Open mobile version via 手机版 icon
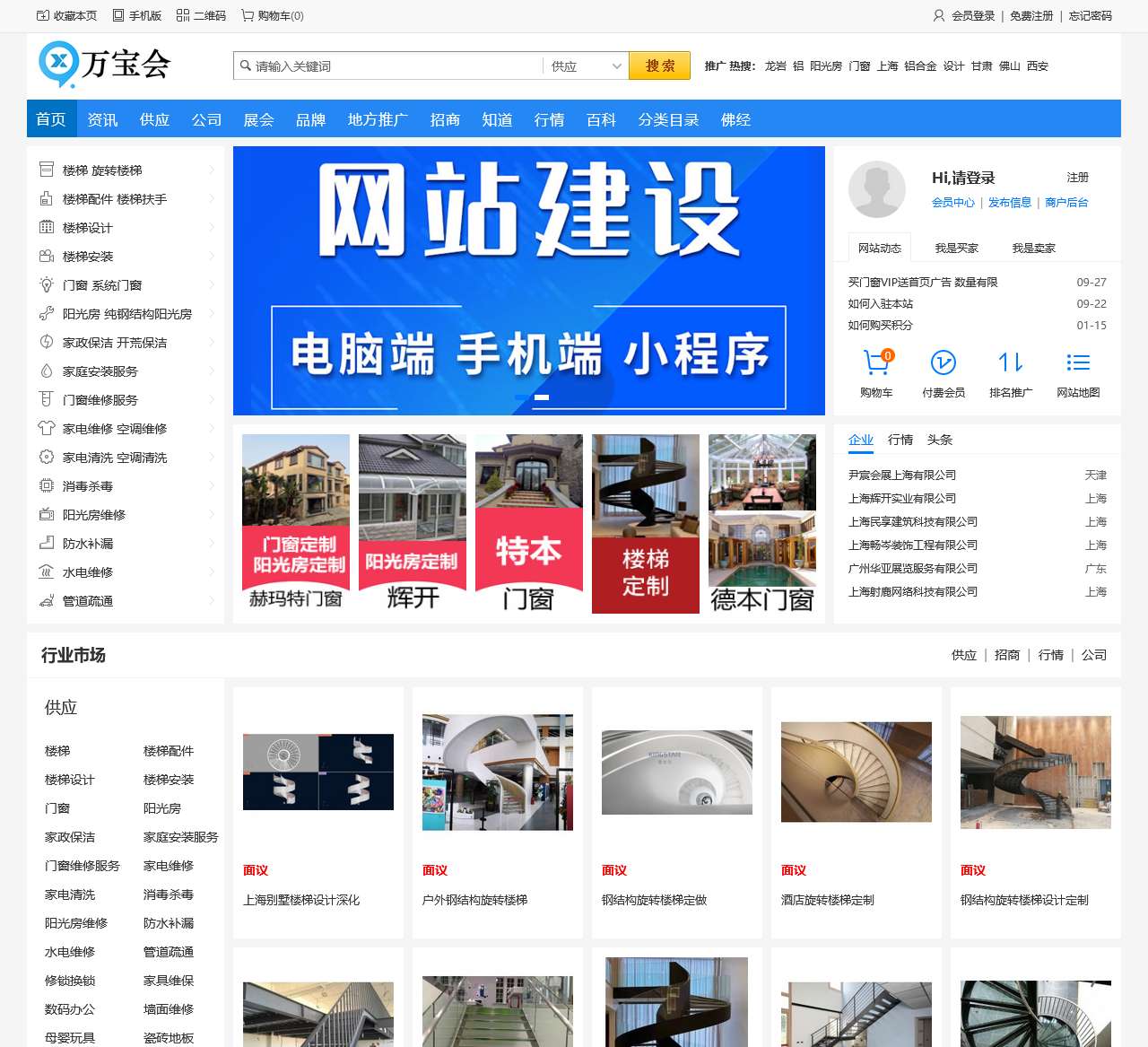1148x1047 pixels. pyautogui.click(x=117, y=15)
